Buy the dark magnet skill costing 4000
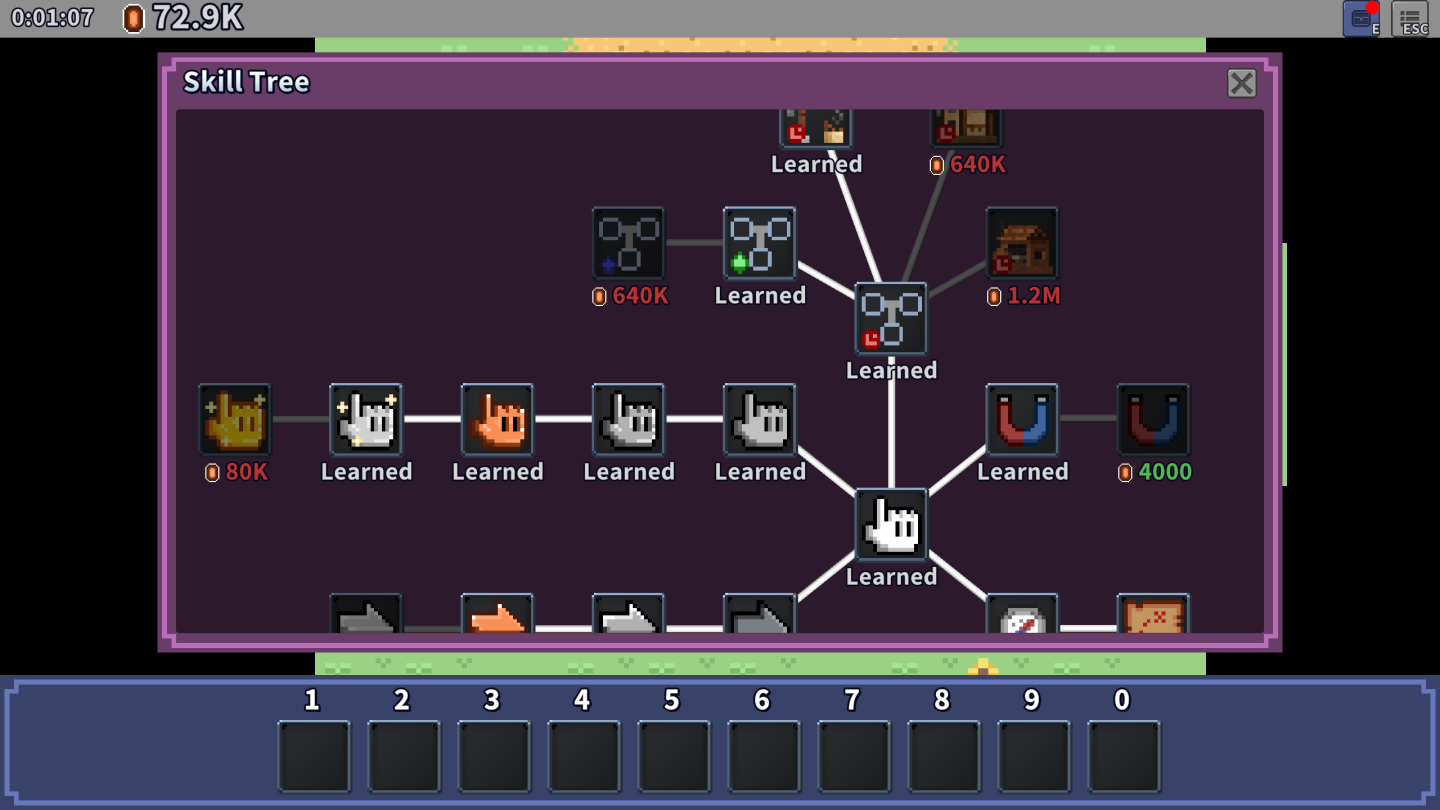Image resolution: width=1440 pixels, height=810 pixels. click(x=1153, y=420)
